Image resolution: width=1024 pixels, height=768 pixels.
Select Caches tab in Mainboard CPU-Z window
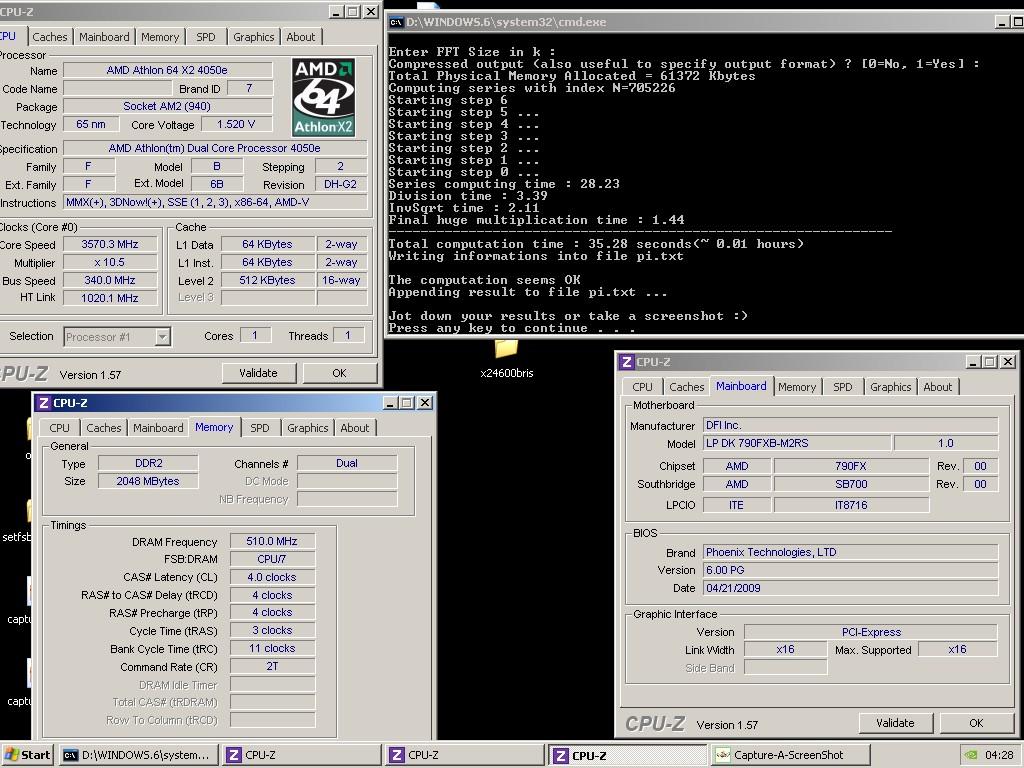coord(686,387)
